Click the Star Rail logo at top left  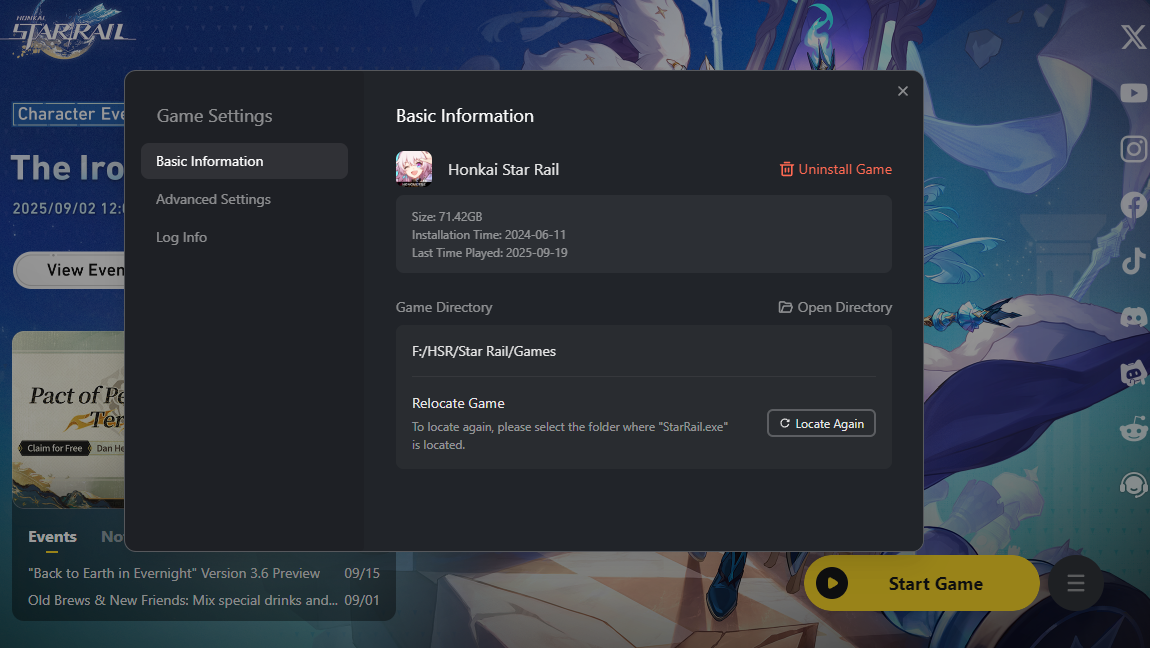[71, 31]
